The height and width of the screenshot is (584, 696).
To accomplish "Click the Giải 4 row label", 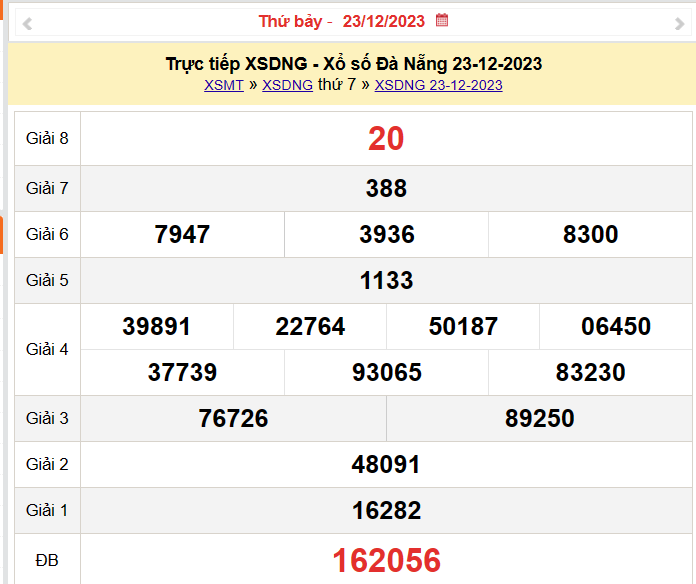I will (47, 350).
